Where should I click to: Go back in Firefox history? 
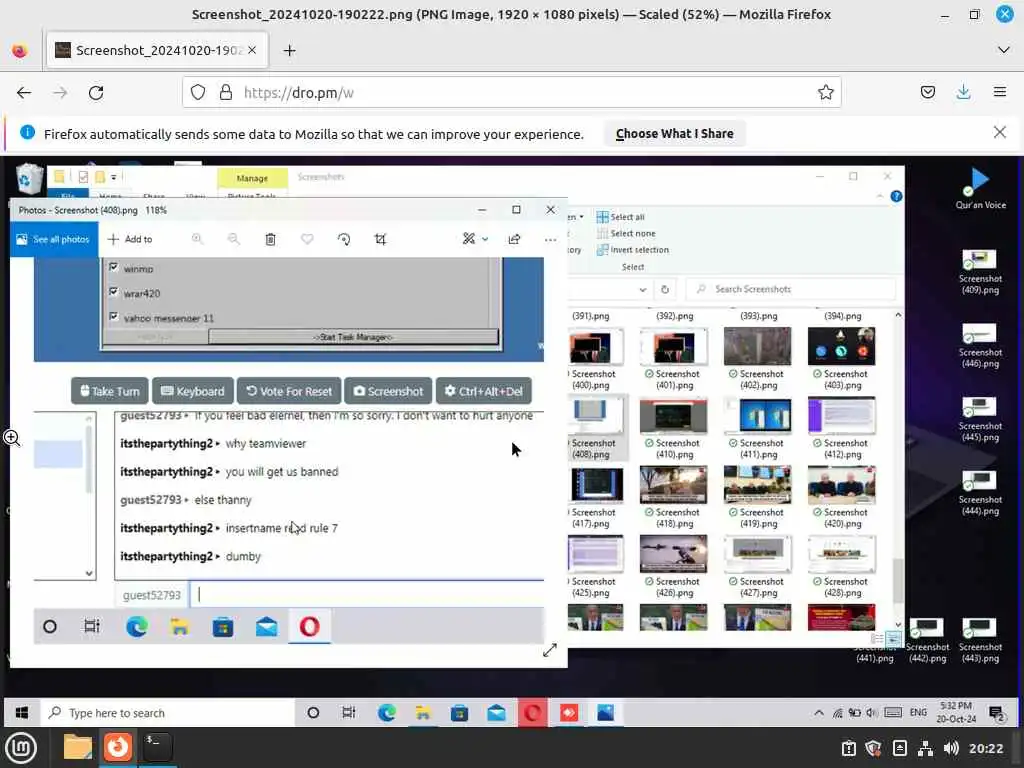coord(24,93)
